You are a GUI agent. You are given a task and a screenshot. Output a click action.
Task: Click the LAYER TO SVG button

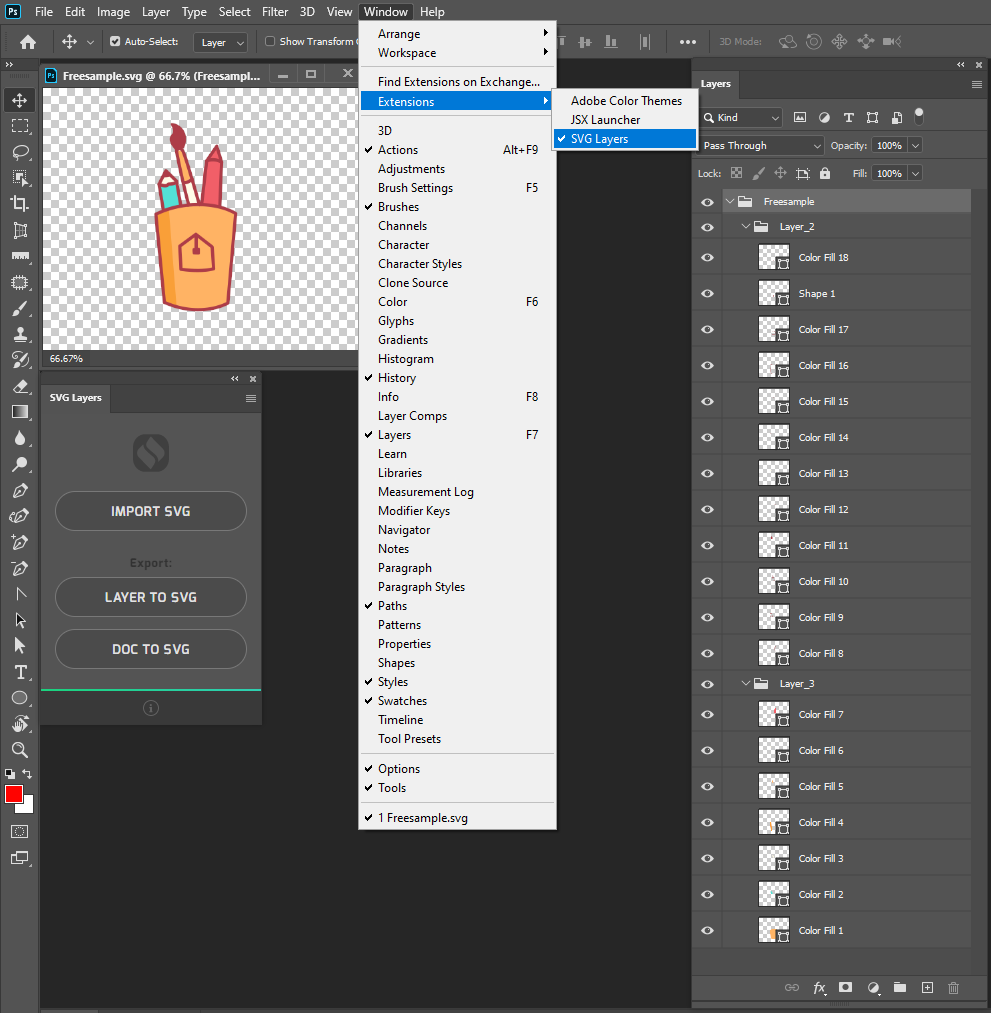point(151,597)
